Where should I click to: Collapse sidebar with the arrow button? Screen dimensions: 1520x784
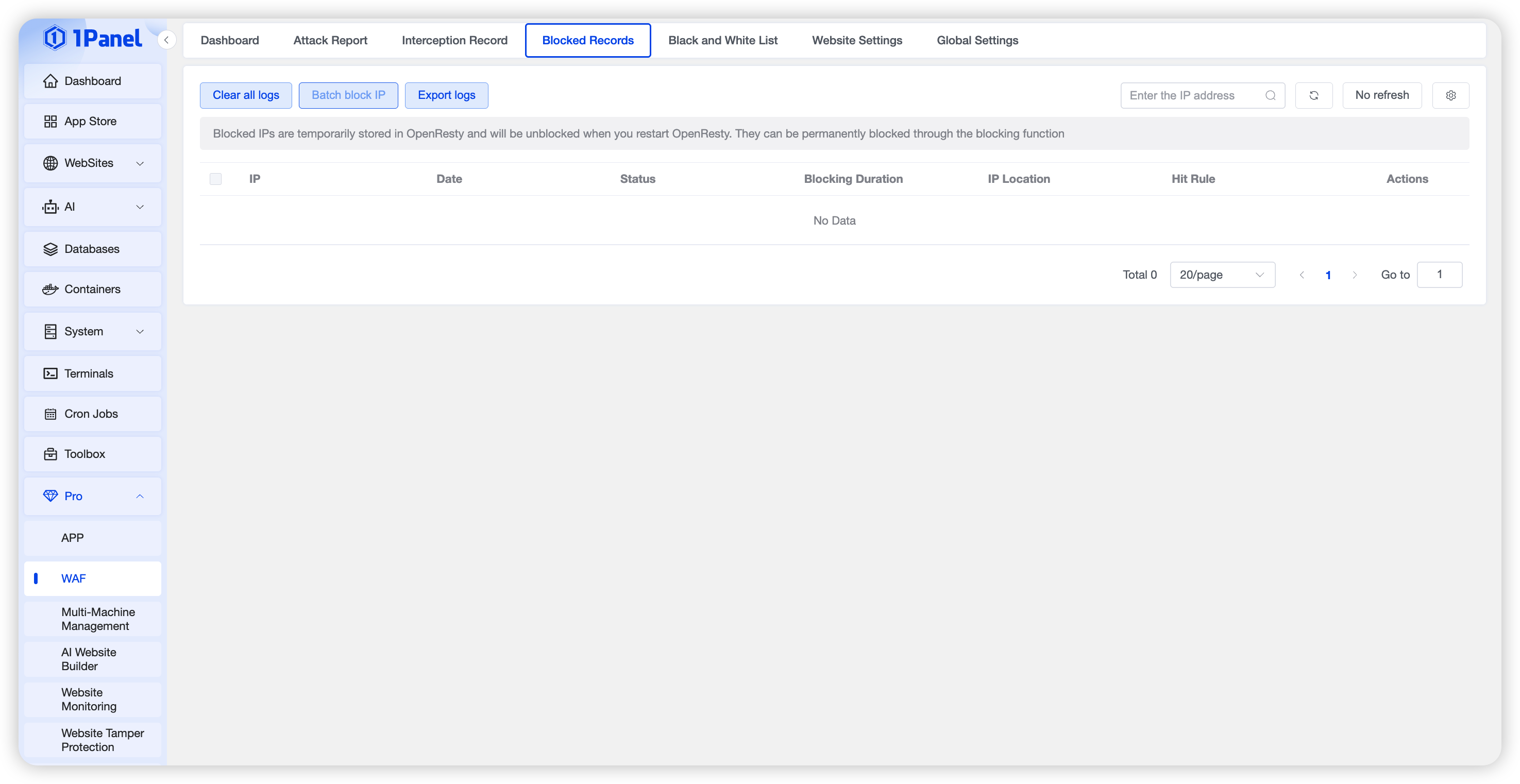pyautogui.click(x=166, y=40)
